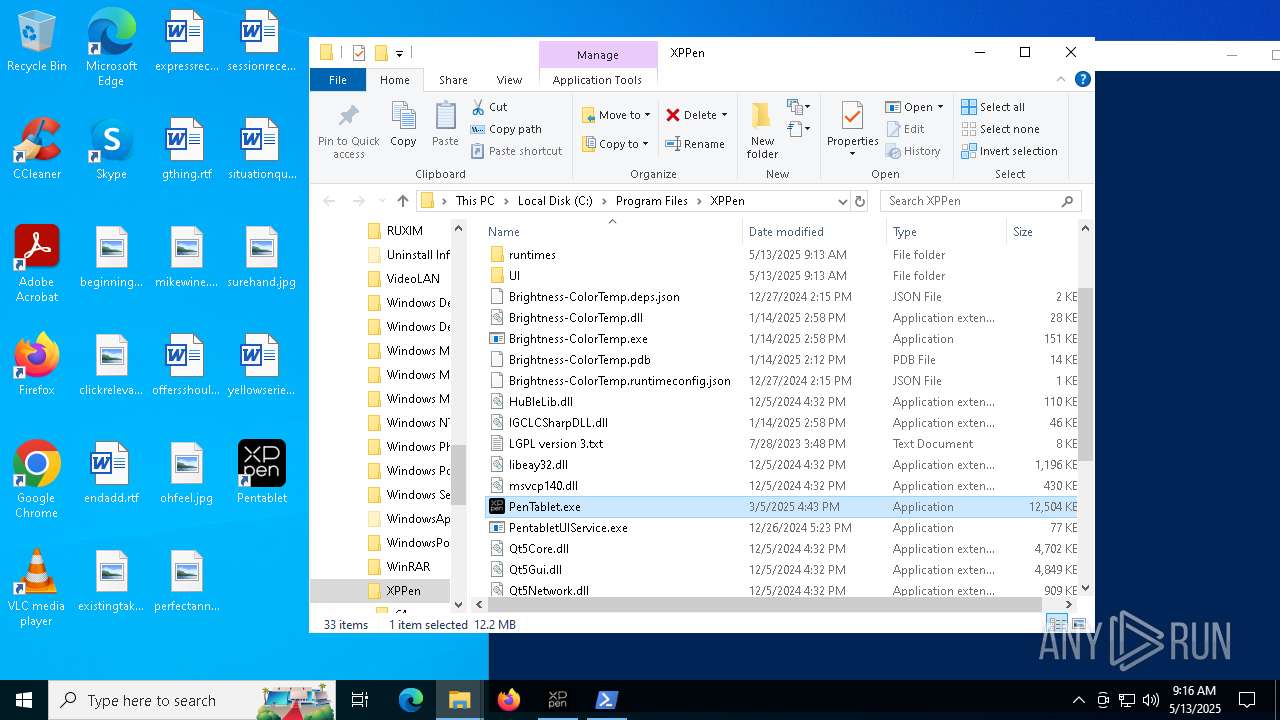Go up one folder level arrow
The width and height of the screenshot is (1280, 720).
[402, 201]
